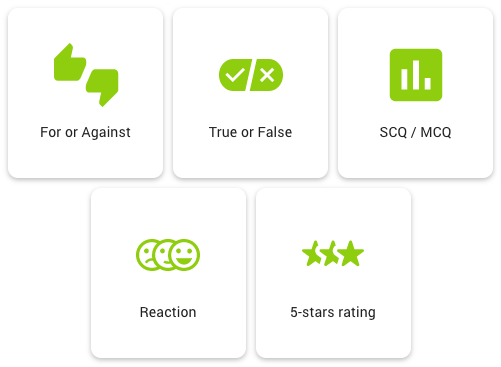Click the thumbs-up icon in For or Against
The height and width of the screenshot is (367, 501).
click(x=70, y=62)
